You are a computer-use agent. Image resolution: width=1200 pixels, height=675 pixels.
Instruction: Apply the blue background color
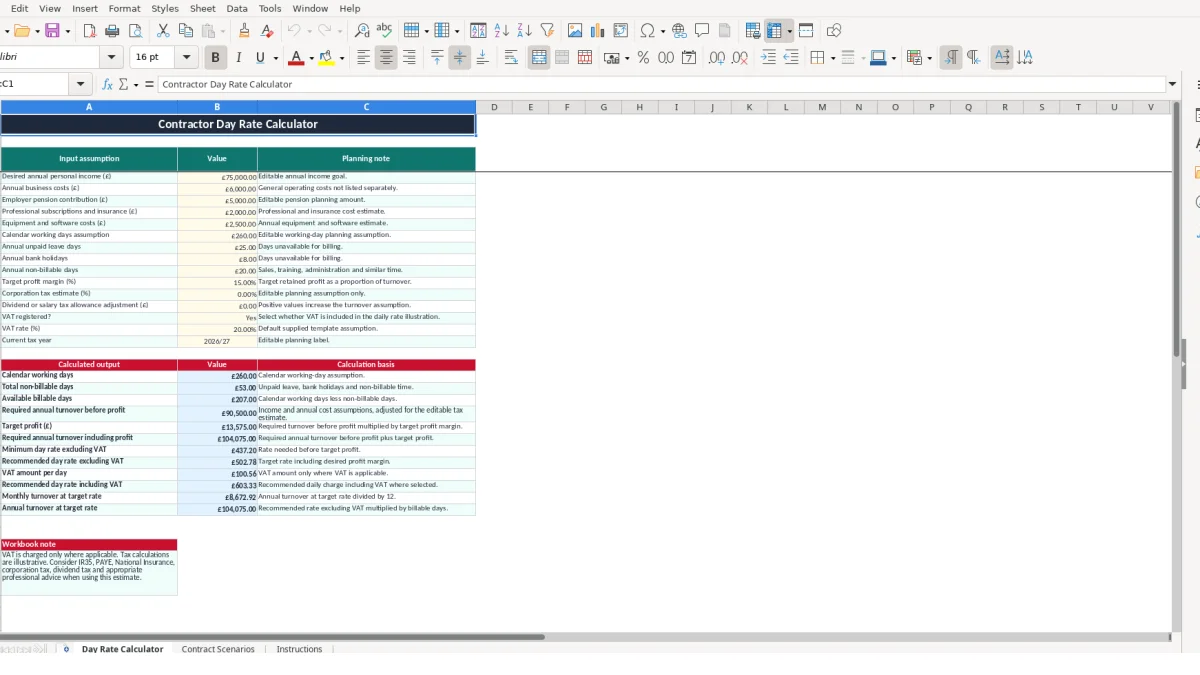point(877,58)
